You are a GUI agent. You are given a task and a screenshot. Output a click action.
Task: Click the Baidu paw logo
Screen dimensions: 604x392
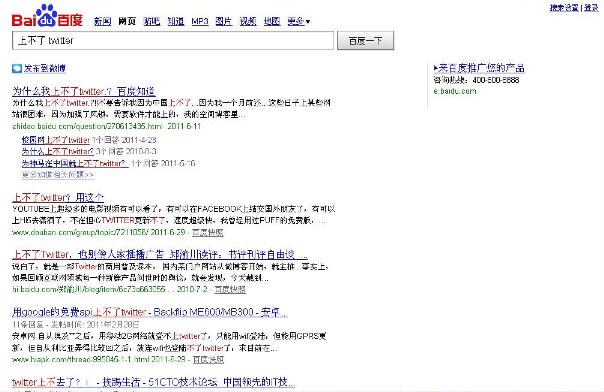(x=47, y=16)
